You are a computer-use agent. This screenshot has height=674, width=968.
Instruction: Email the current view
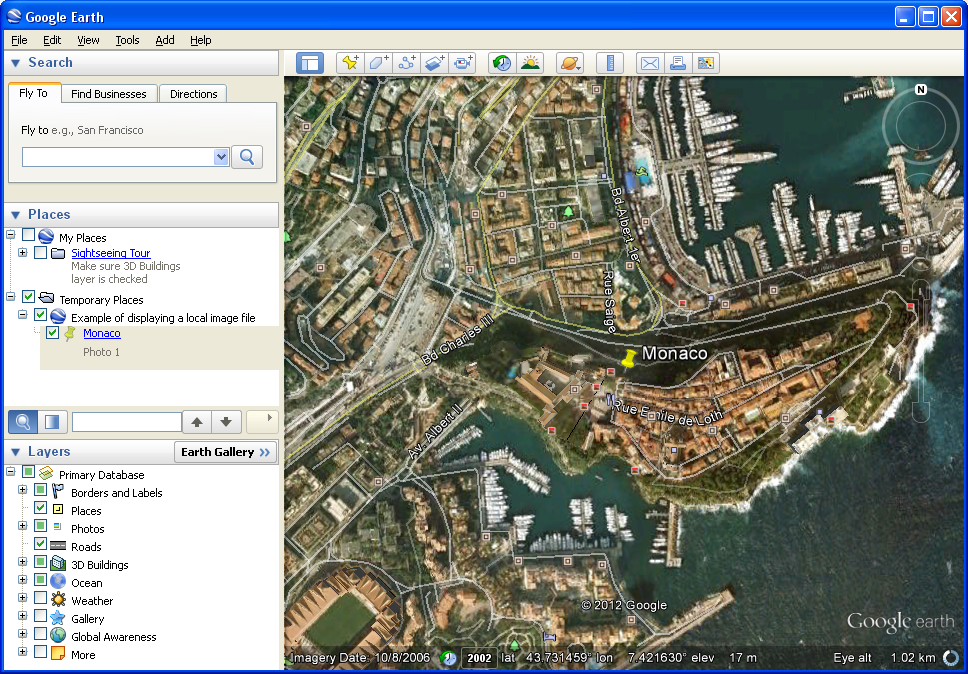(649, 63)
